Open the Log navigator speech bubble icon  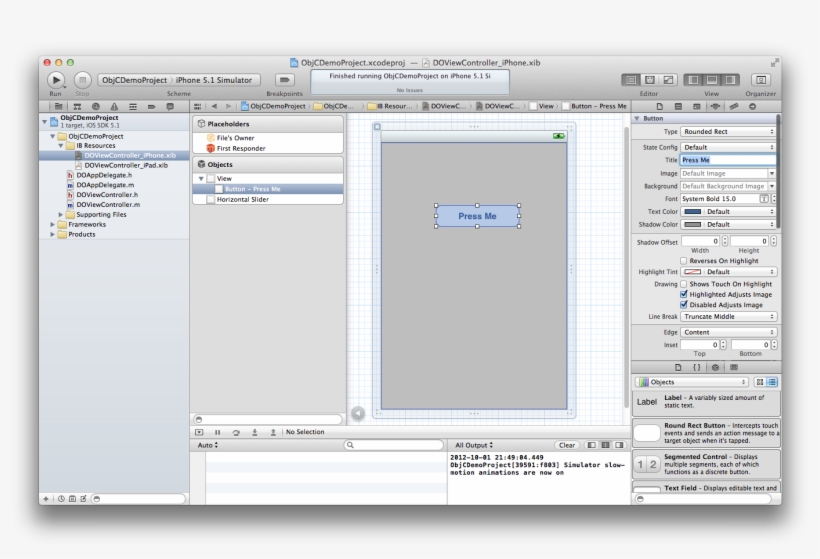pos(170,107)
